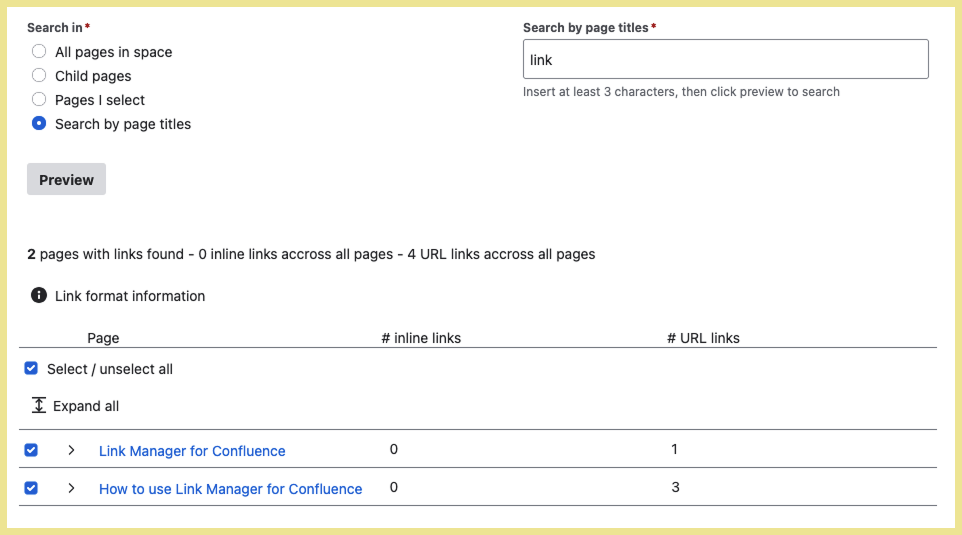
Task: Run the search with the Preview button
Action: (66, 179)
